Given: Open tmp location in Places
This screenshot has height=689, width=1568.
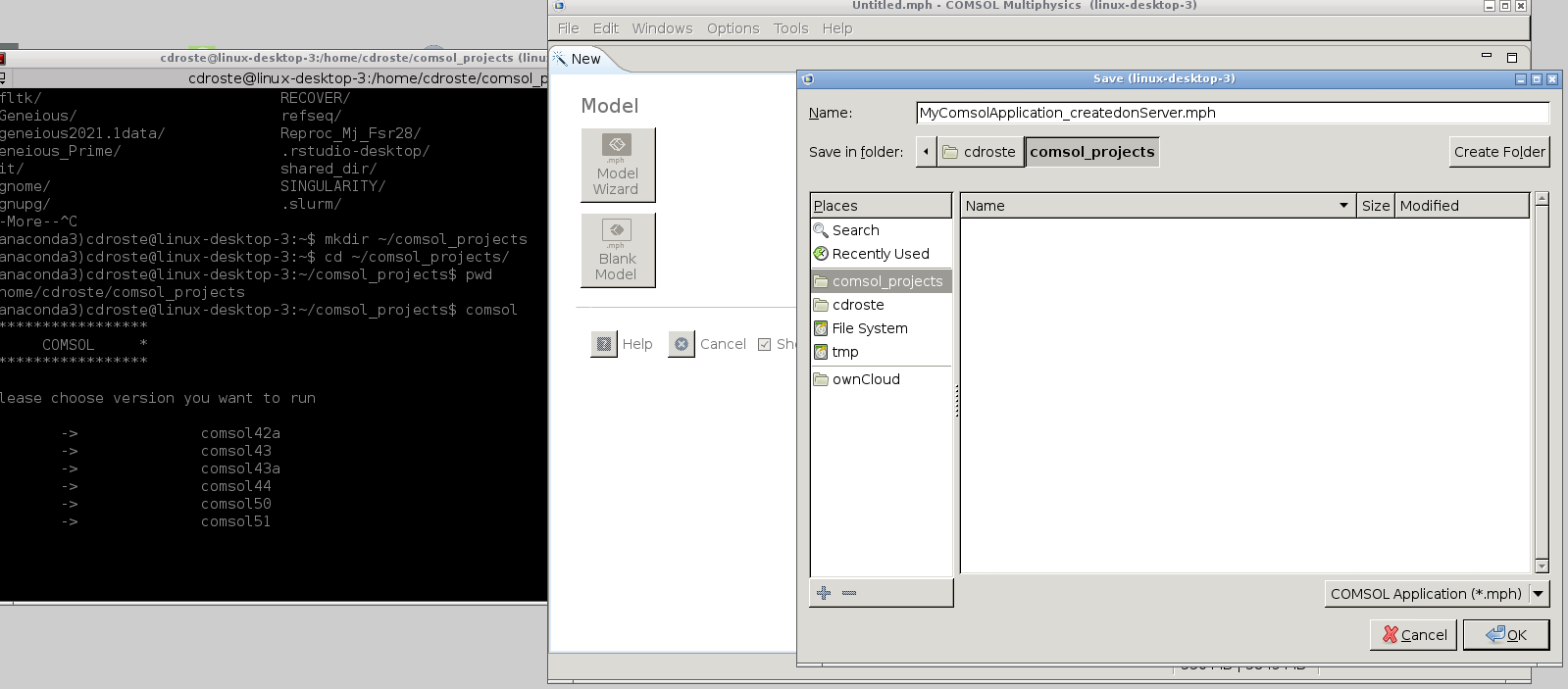Looking at the screenshot, I should click(881, 352).
